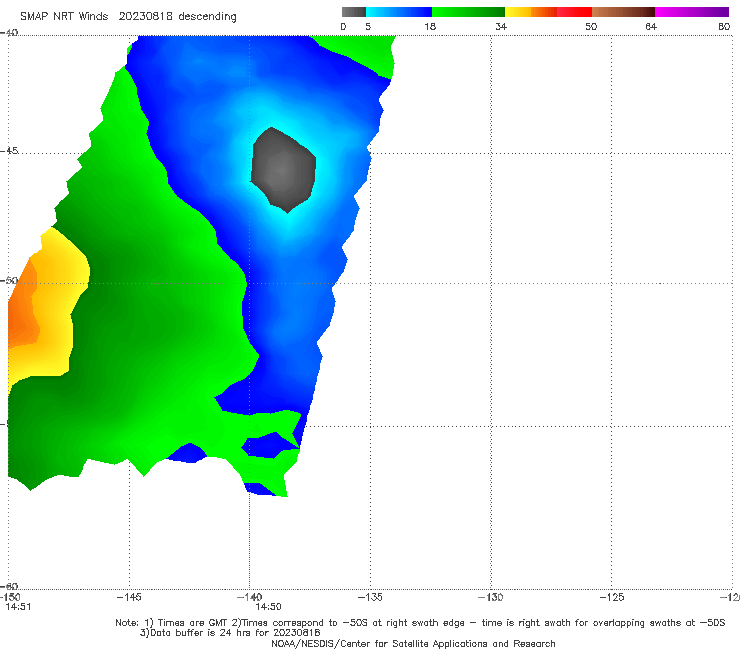Image resolution: width=740 pixels, height=650 pixels.
Task: Click the brown 50-64 segment of the color bar
Action: point(623,12)
